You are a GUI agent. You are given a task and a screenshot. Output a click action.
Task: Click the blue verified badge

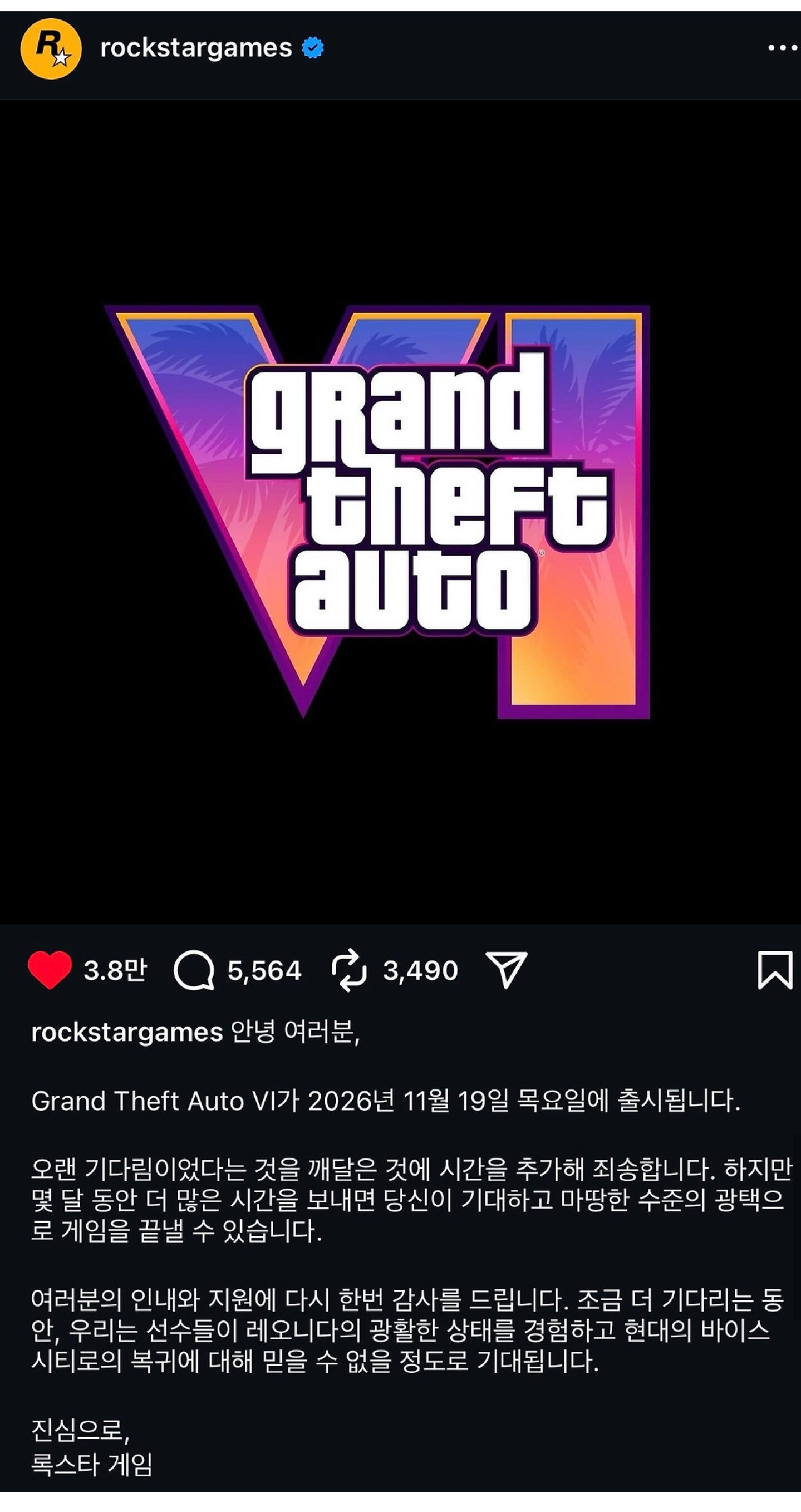click(313, 48)
